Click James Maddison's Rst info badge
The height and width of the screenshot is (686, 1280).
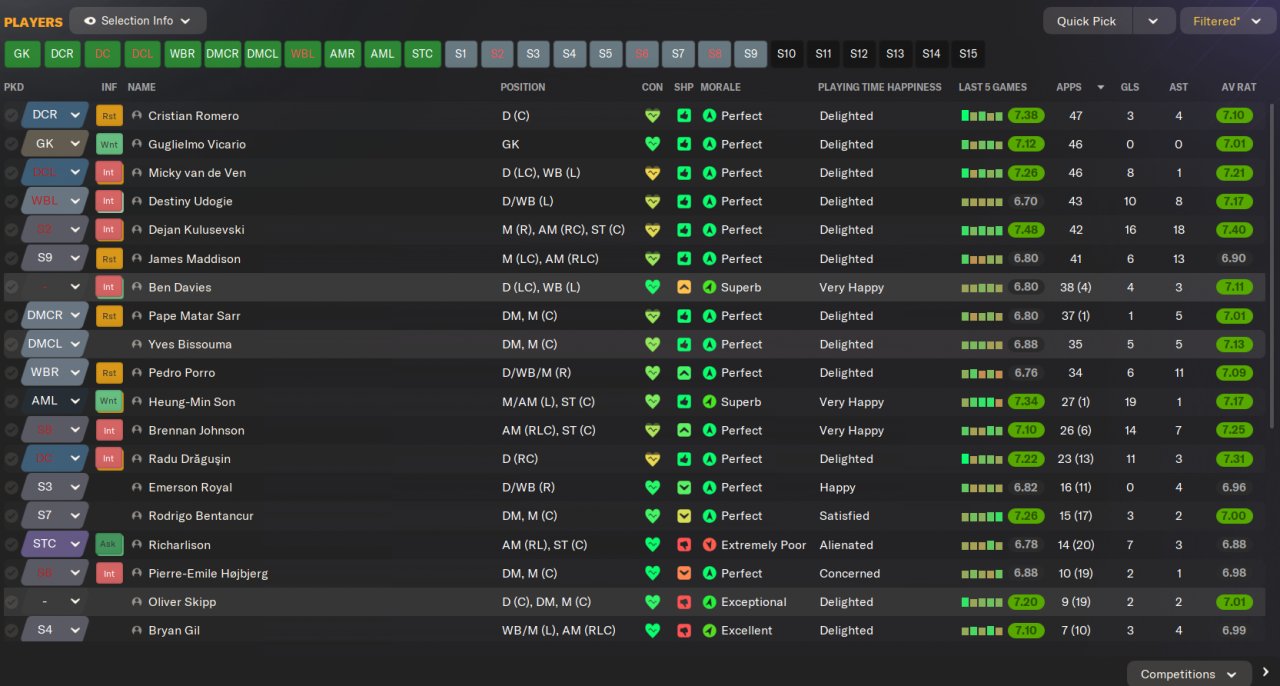pos(109,258)
